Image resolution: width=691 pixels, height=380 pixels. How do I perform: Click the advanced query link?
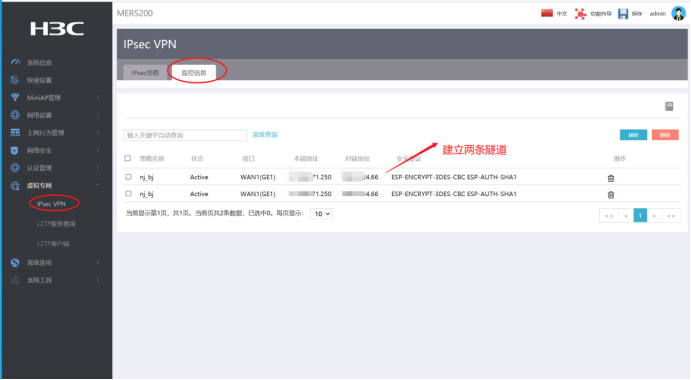pyautogui.click(x=265, y=135)
